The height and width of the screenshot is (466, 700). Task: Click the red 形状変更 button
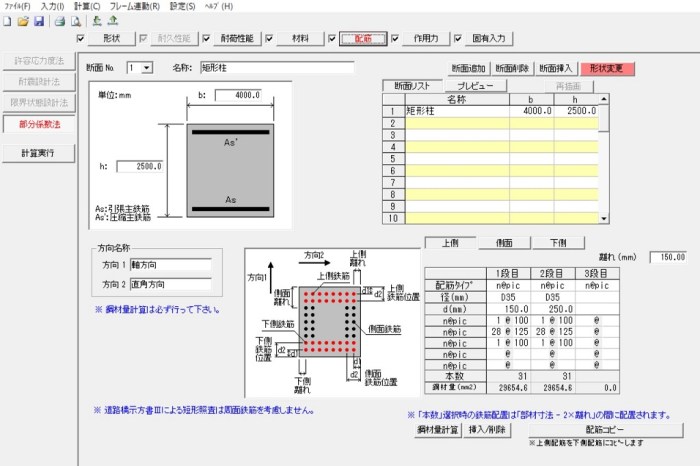coord(607,68)
